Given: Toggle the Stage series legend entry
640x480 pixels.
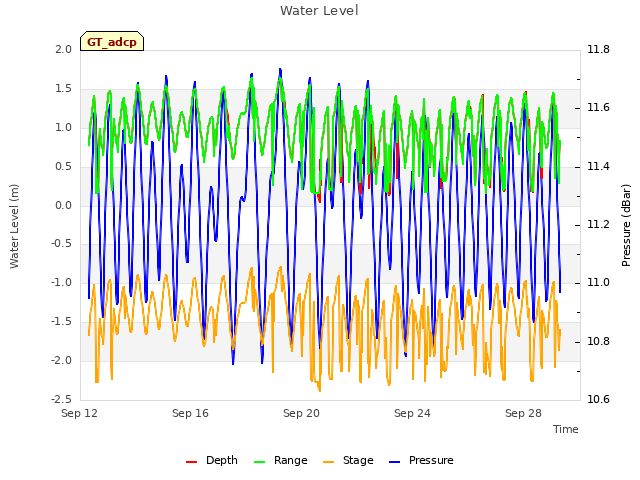Looking at the screenshot, I should point(348,460).
